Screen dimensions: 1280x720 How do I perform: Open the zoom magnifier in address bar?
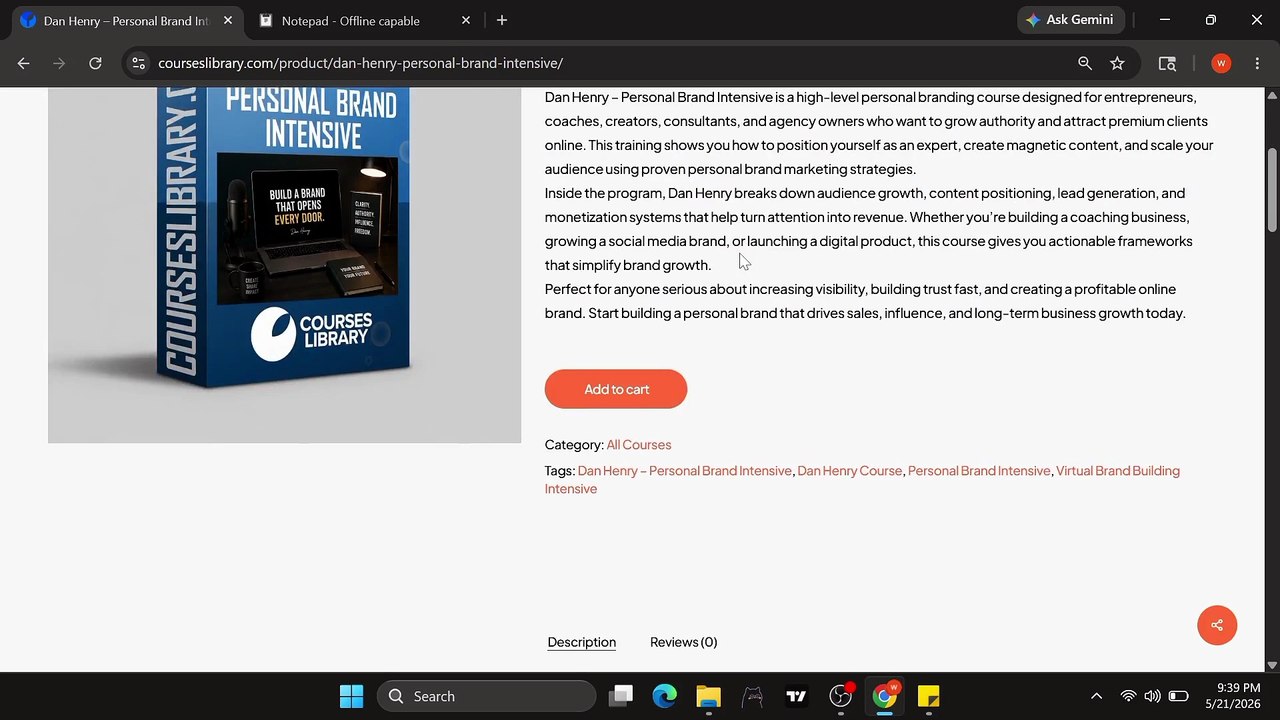pyautogui.click(x=1085, y=63)
